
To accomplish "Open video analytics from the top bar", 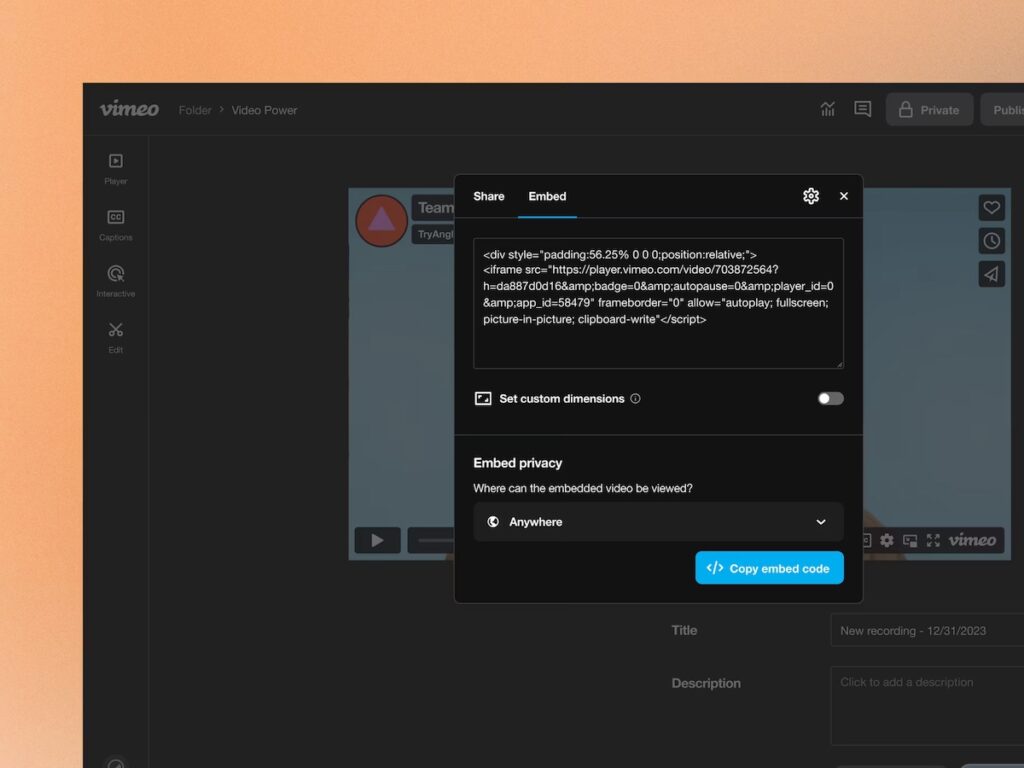I will pos(828,109).
